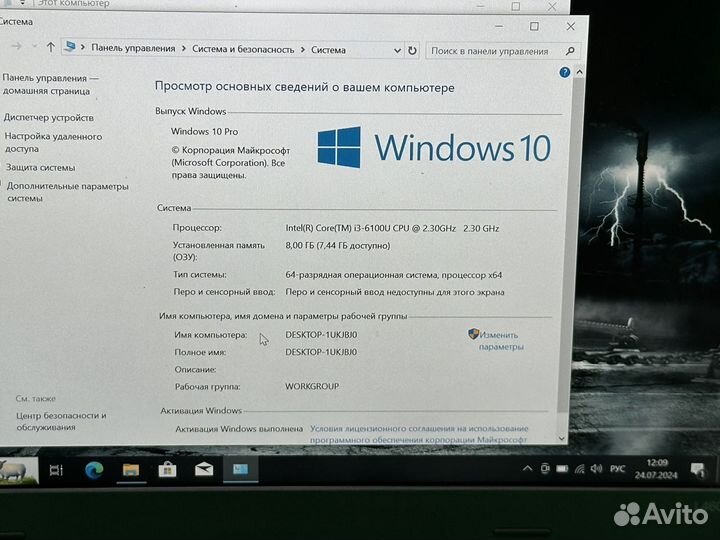Viewport: 720px width, 540px height.
Task: Click Изменить параметры link
Action: point(501,341)
